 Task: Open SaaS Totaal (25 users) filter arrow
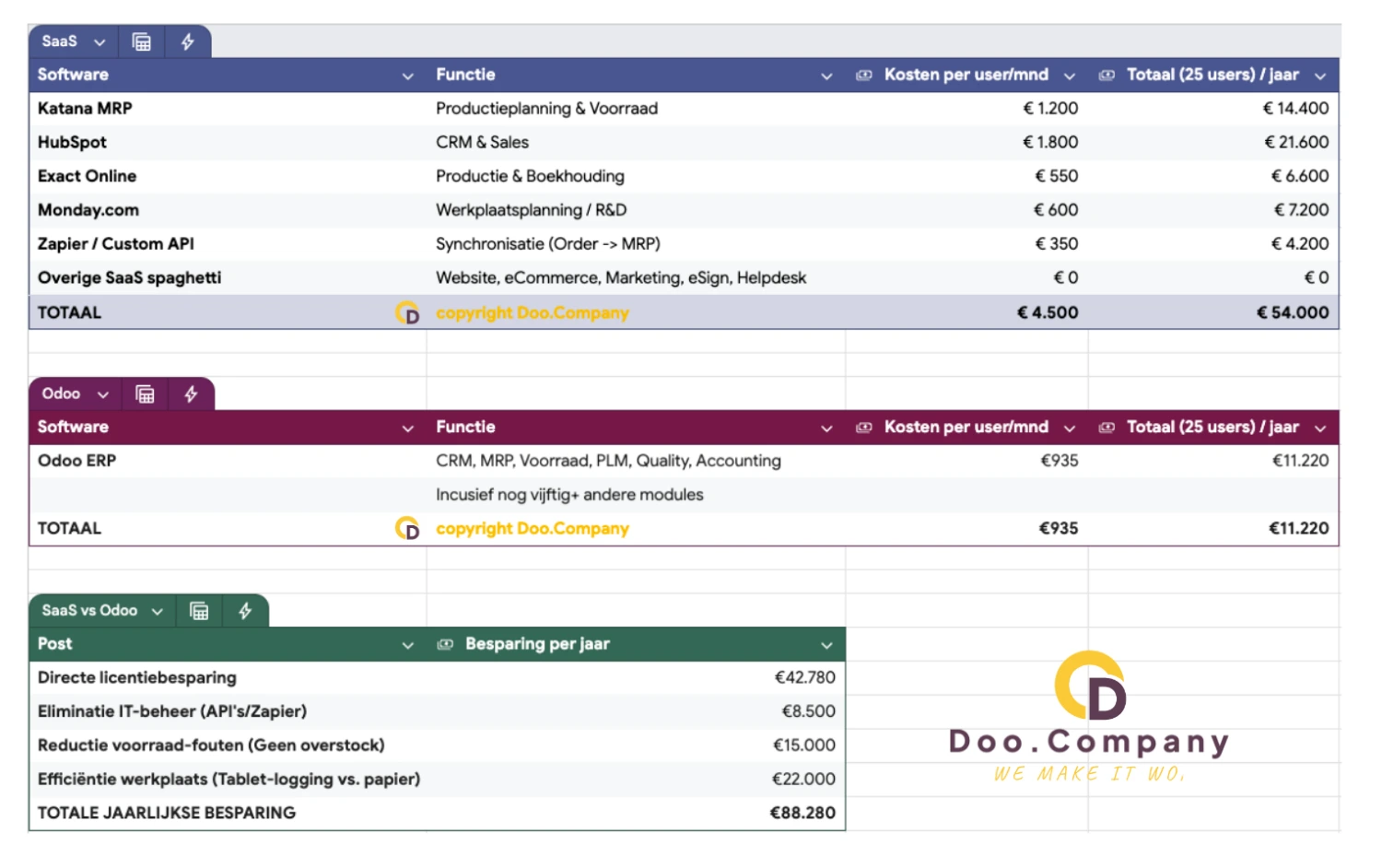tap(1320, 76)
